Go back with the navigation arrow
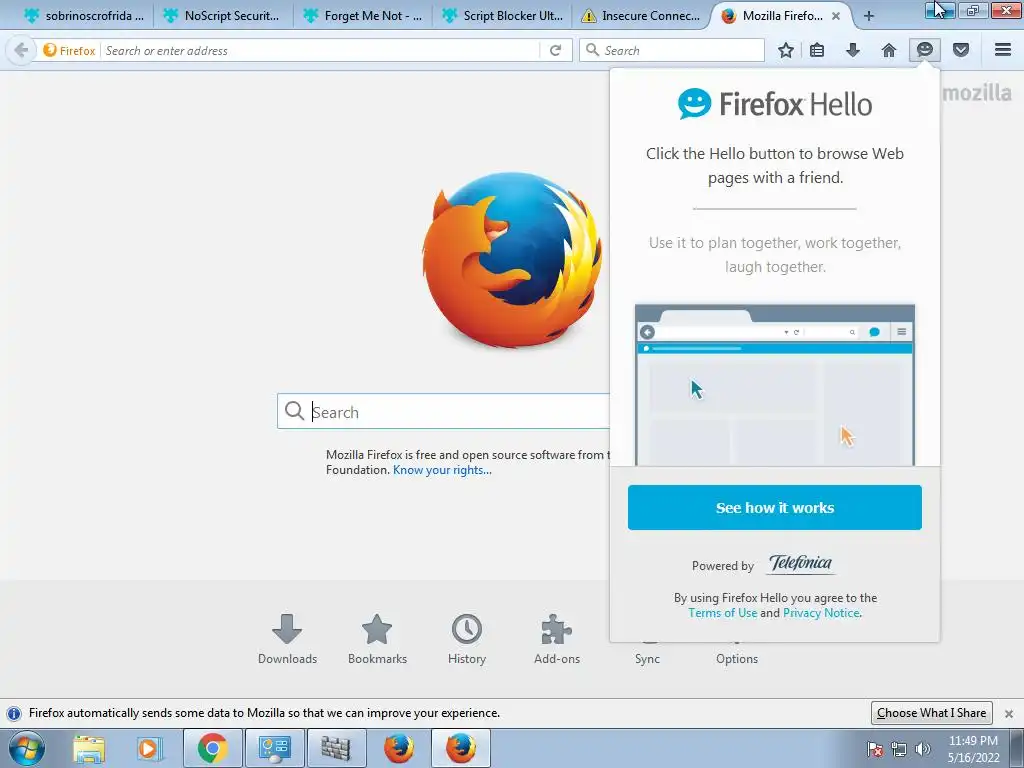 [21, 50]
